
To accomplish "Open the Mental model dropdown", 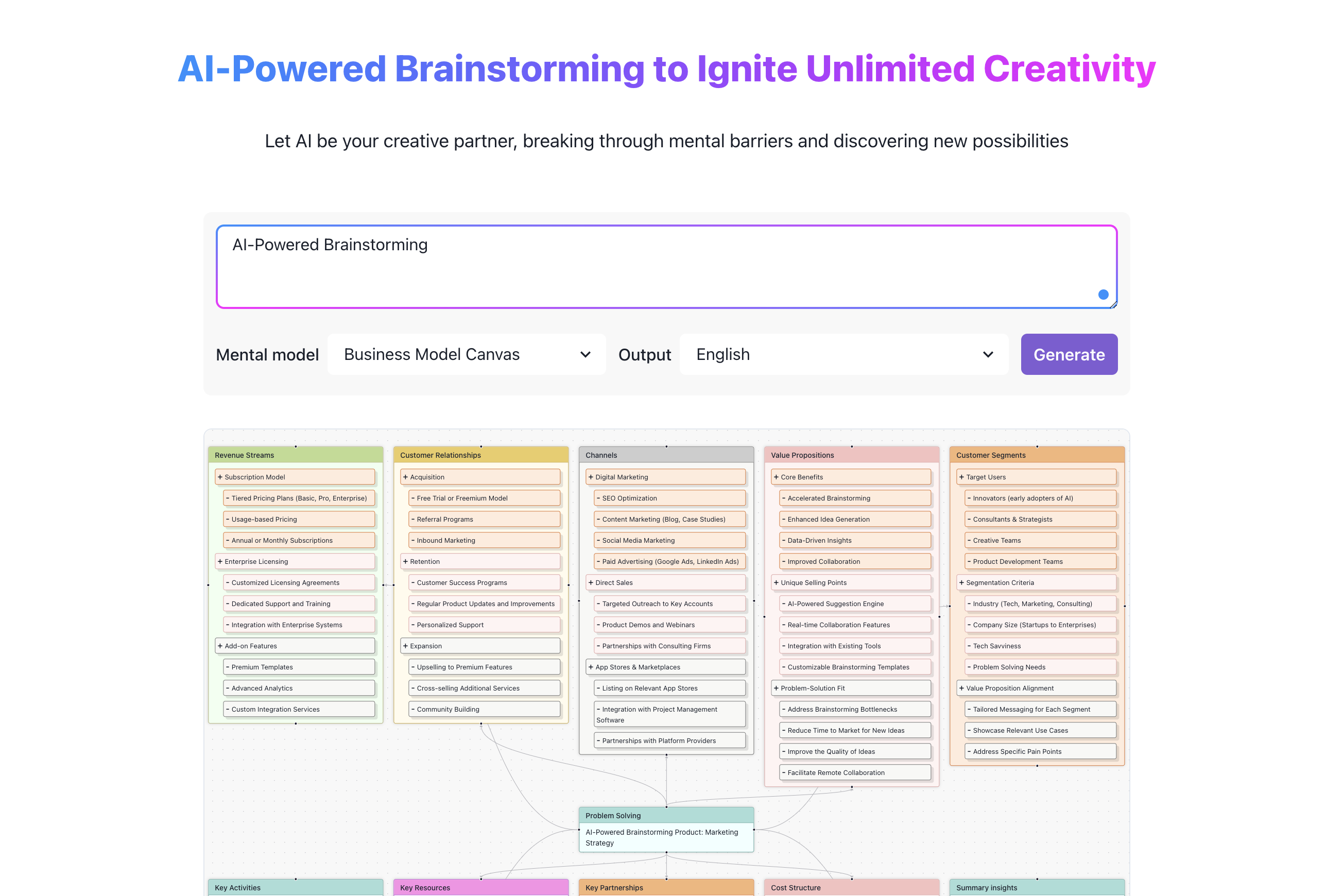I will pyautogui.click(x=467, y=354).
